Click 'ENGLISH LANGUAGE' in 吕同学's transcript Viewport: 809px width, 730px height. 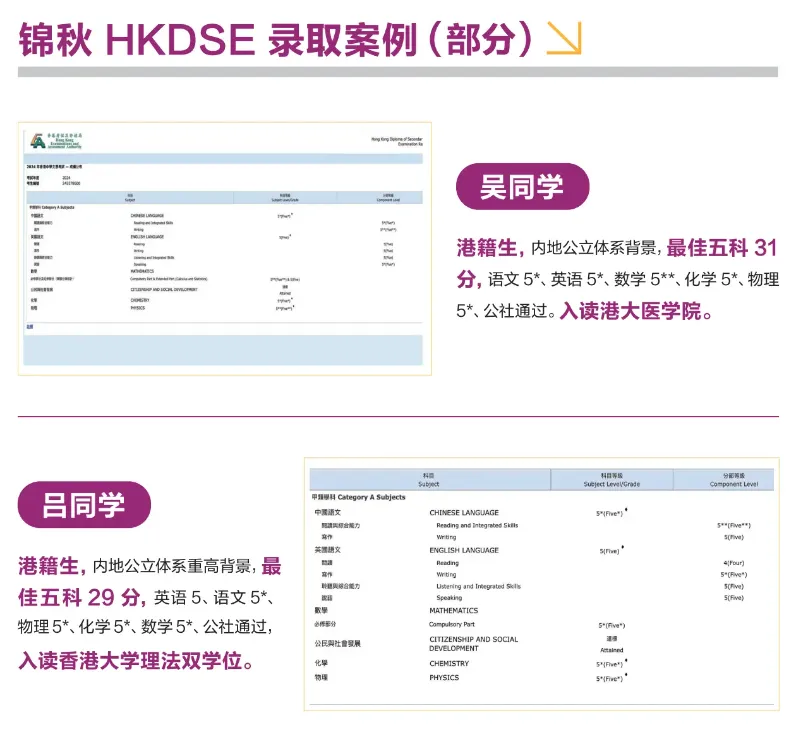464,550
